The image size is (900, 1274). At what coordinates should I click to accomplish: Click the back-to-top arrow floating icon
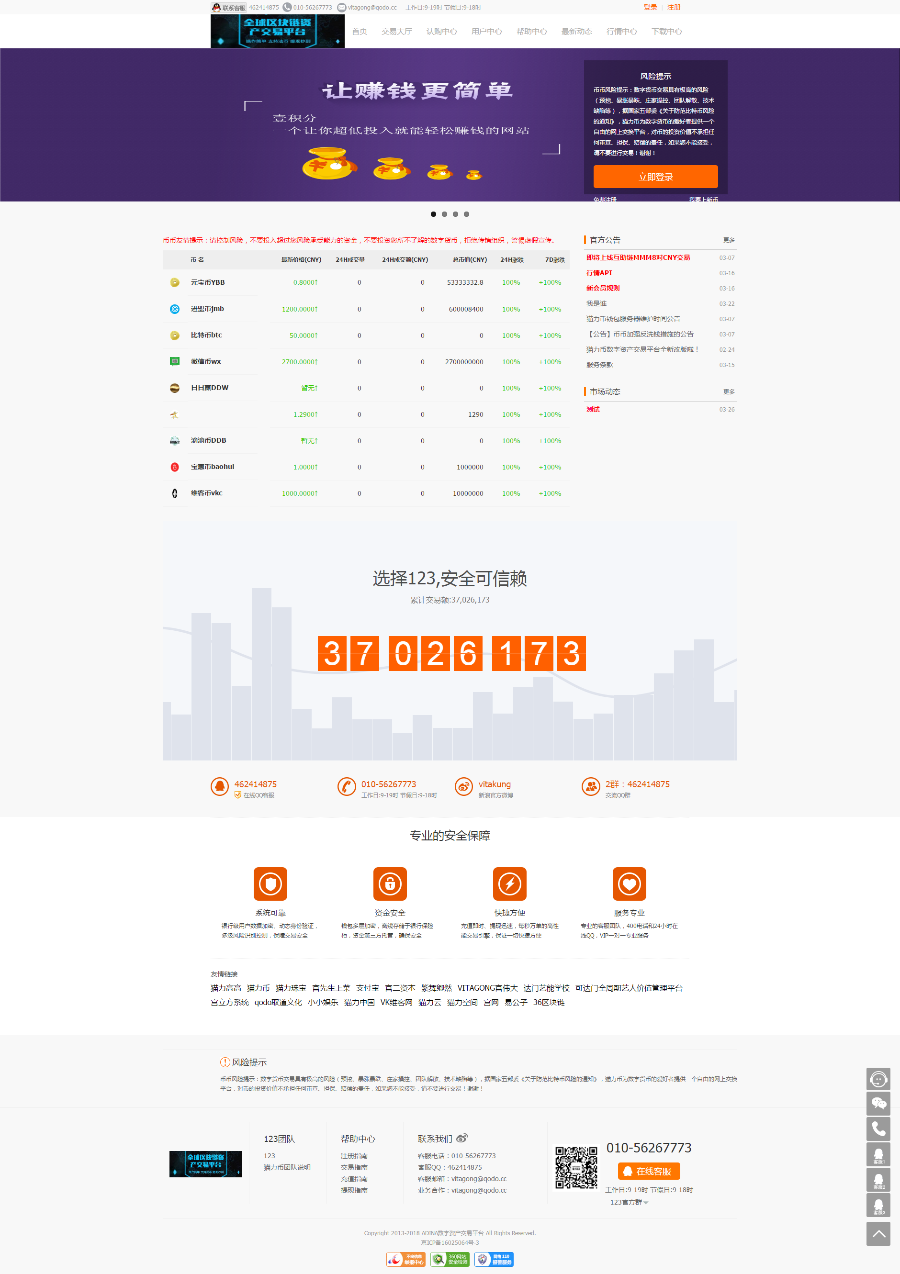pyautogui.click(x=878, y=1233)
